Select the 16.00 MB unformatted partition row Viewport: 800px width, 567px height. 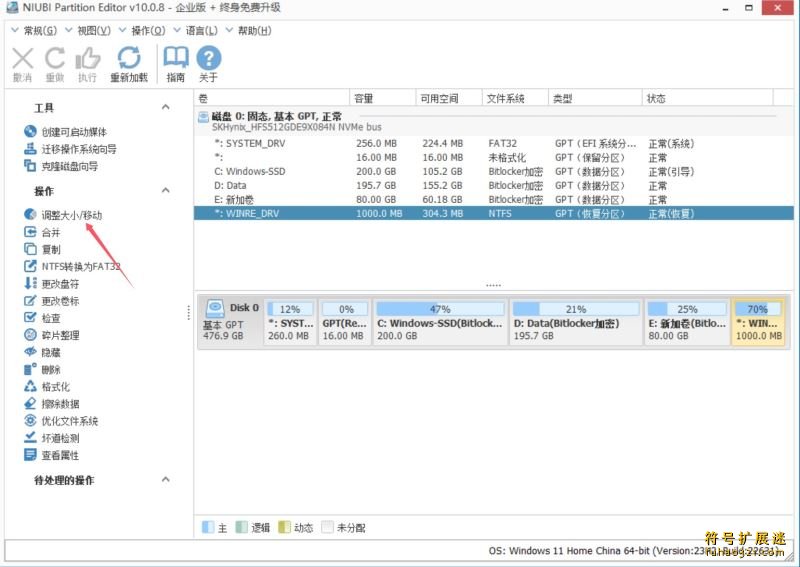point(493,157)
